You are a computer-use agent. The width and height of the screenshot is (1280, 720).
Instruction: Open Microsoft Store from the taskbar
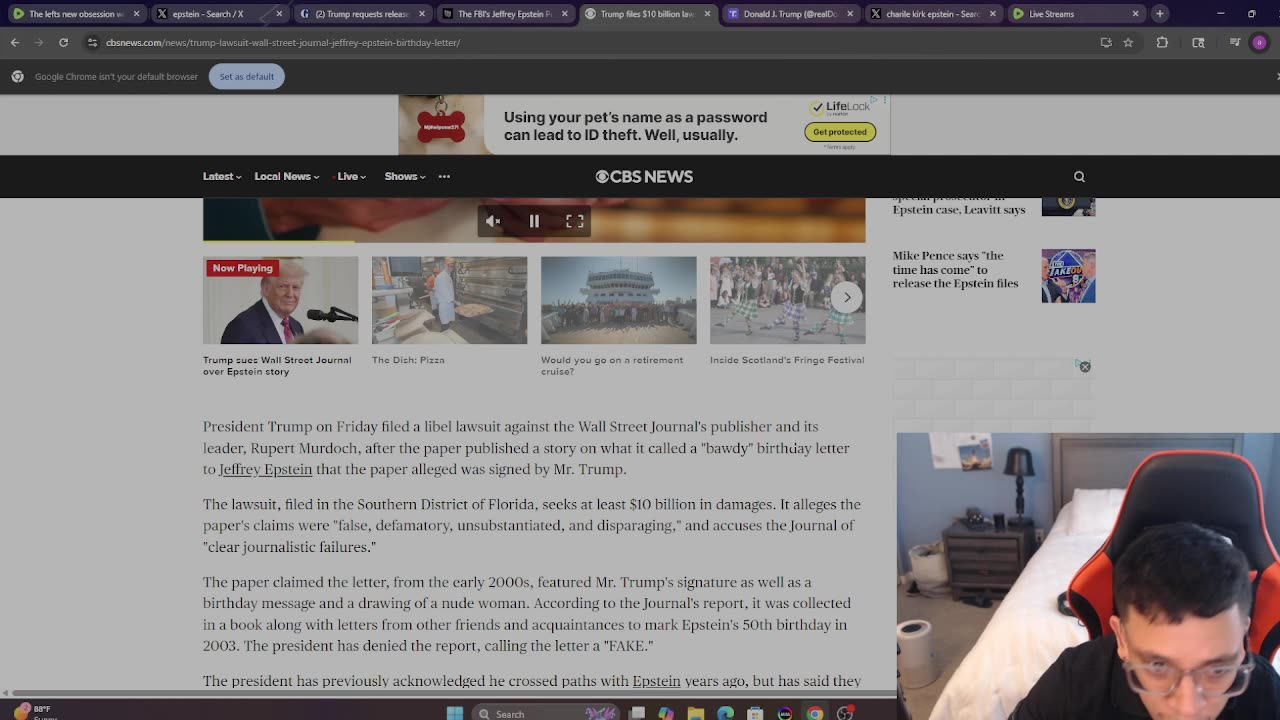755,713
